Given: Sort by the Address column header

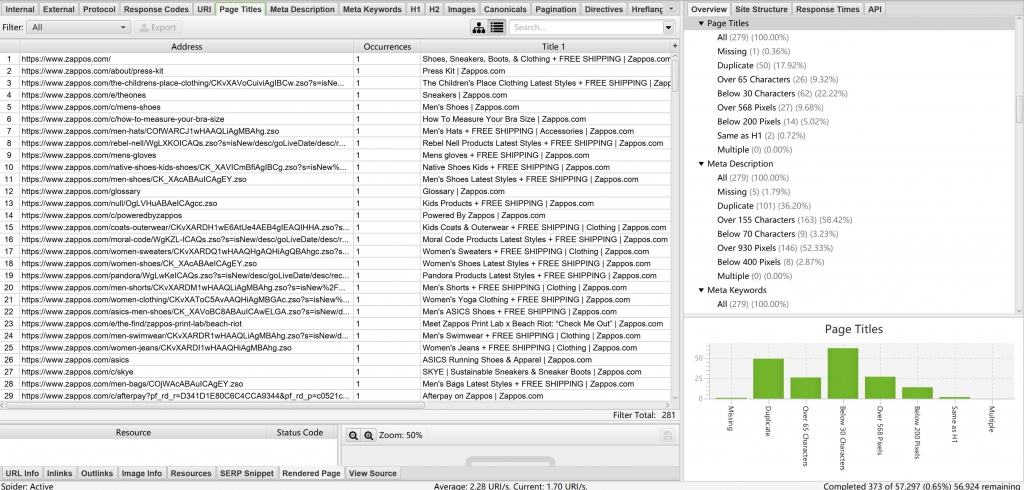Looking at the screenshot, I should (x=187, y=46).
